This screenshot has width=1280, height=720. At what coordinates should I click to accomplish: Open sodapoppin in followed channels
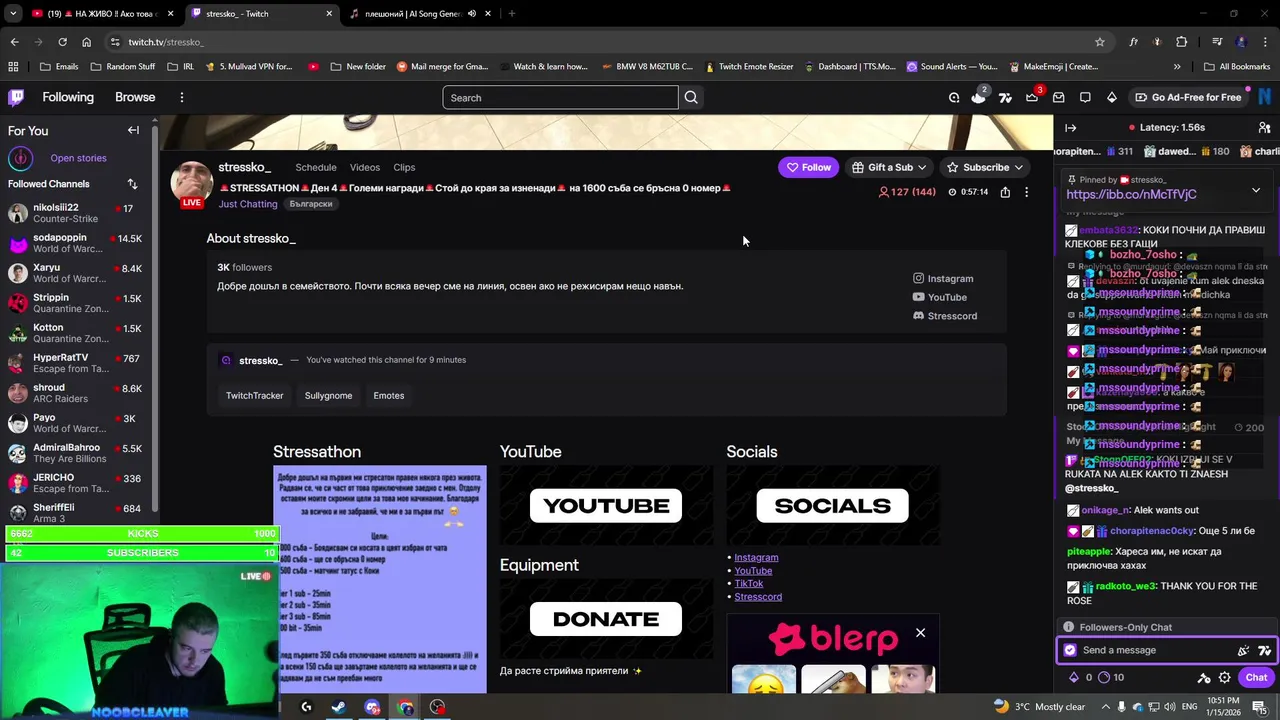tap(76, 244)
